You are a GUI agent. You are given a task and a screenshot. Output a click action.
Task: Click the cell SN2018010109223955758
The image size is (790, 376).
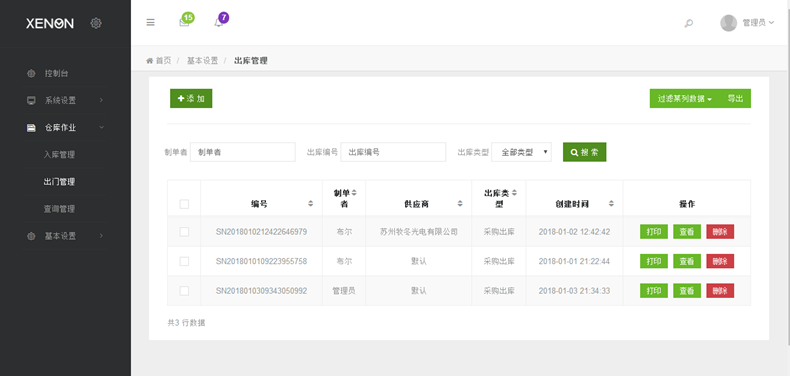[x=261, y=261]
